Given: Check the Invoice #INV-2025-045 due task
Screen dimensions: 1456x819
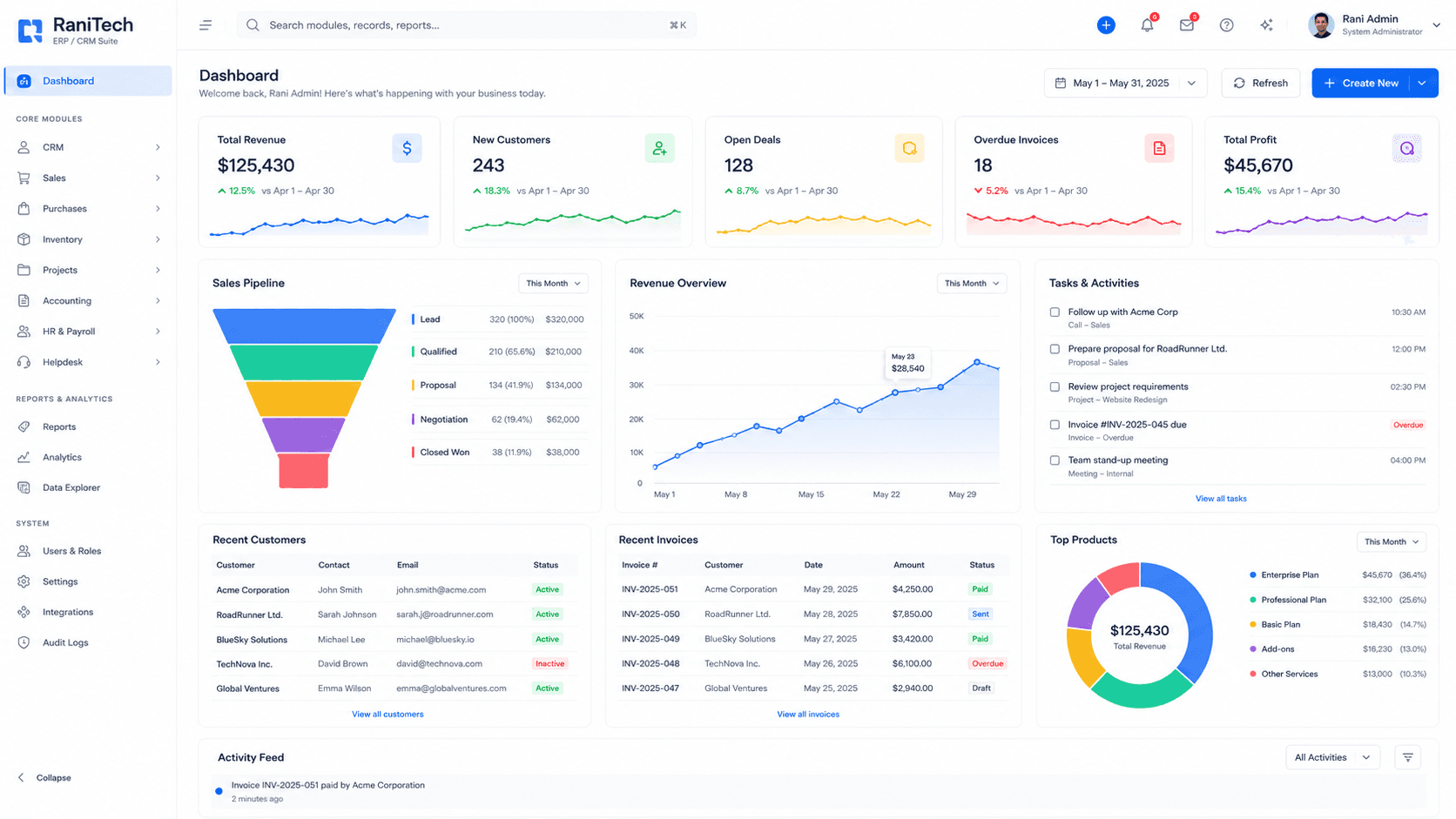Looking at the screenshot, I should [x=1055, y=425].
